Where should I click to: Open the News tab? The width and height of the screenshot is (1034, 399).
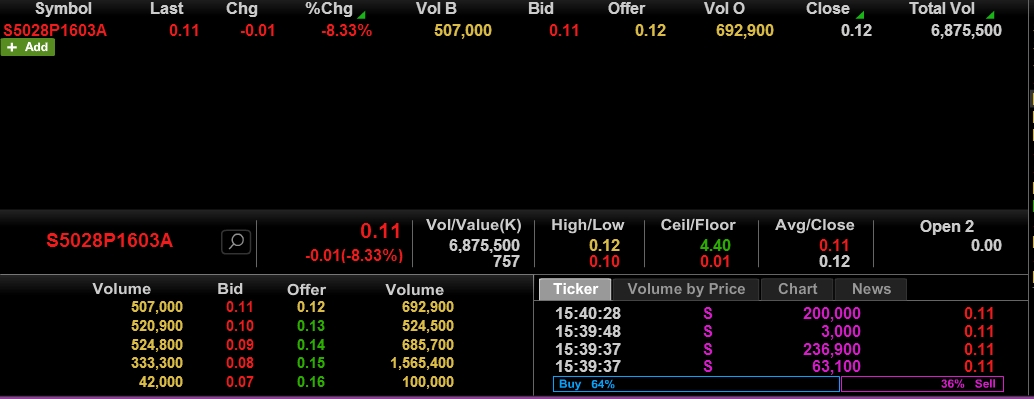pos(870,289)
